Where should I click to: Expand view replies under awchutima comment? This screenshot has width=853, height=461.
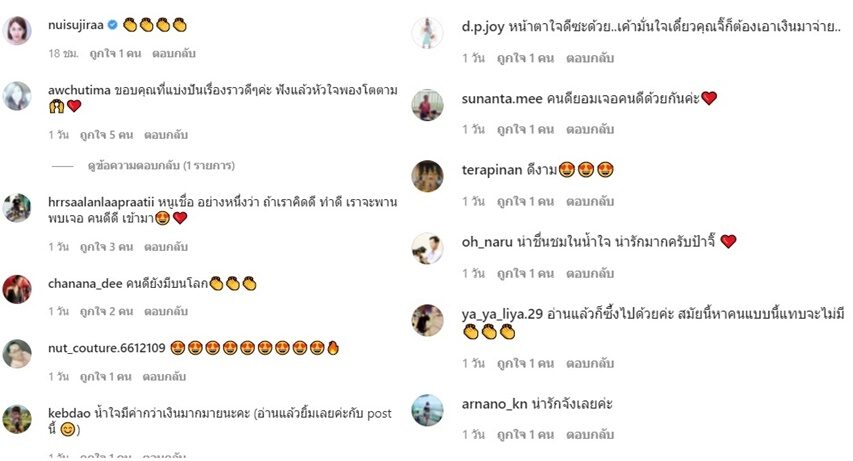tap(161, 165)
